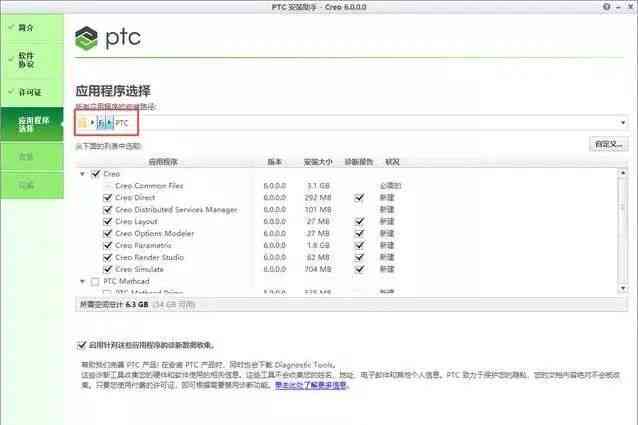This screenshot has width=638, height=425.
Task: Select the 应用程序选择 step
Action: (32, 124)
